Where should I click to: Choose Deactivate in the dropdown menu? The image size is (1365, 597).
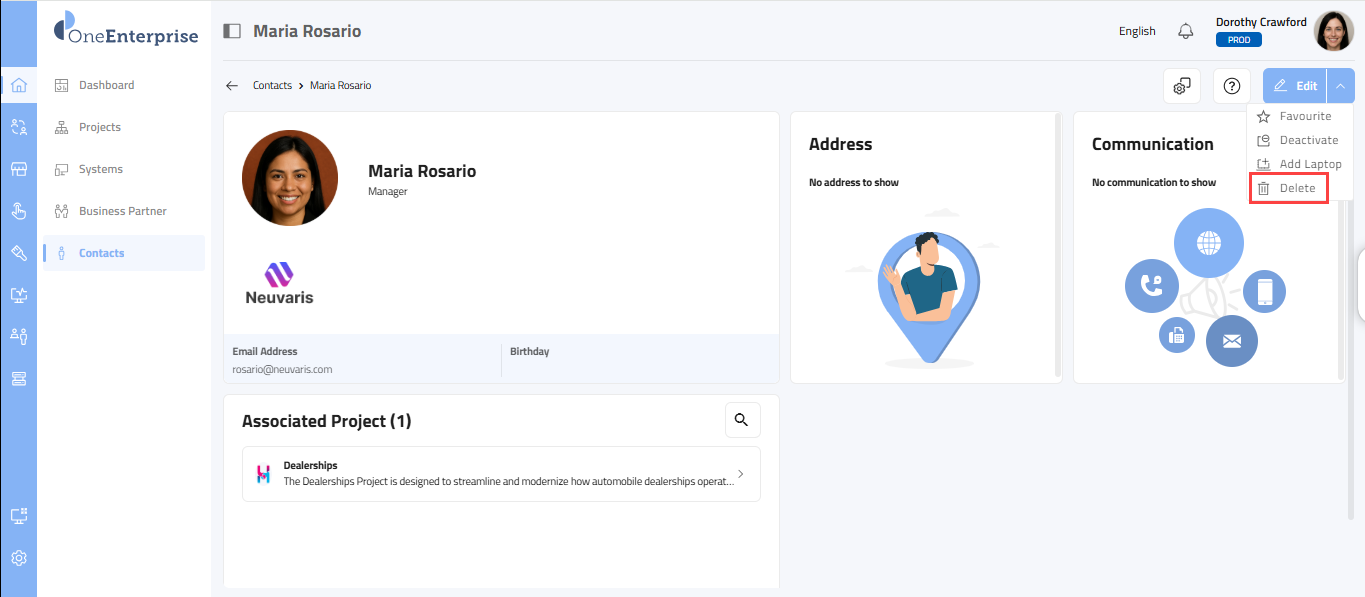click(x=1308, y=140)
